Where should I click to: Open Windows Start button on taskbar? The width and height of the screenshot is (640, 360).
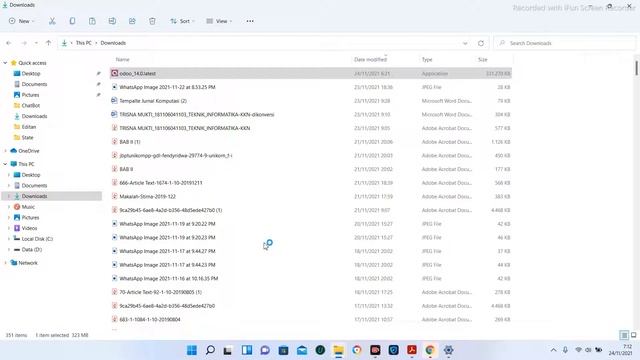pyautogui.click(x=192, y=350)
